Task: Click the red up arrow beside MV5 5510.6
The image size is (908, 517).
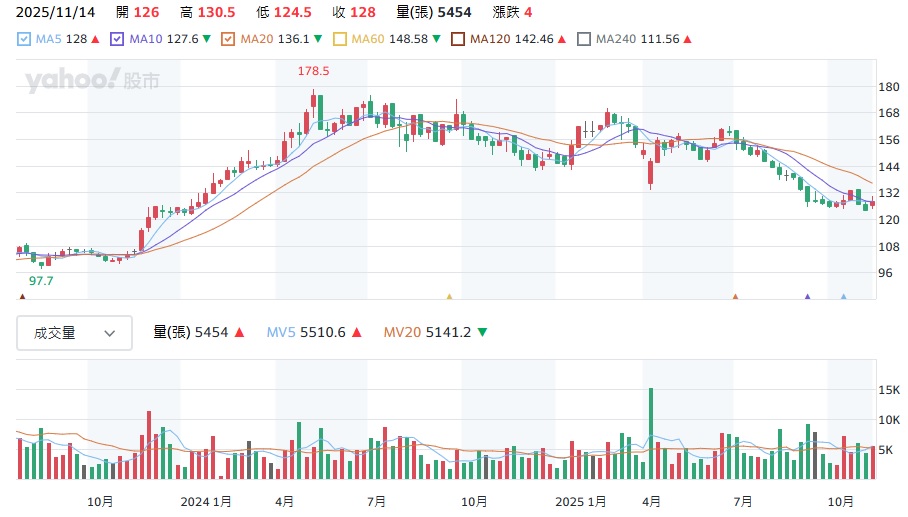Action: pos(357,333)
